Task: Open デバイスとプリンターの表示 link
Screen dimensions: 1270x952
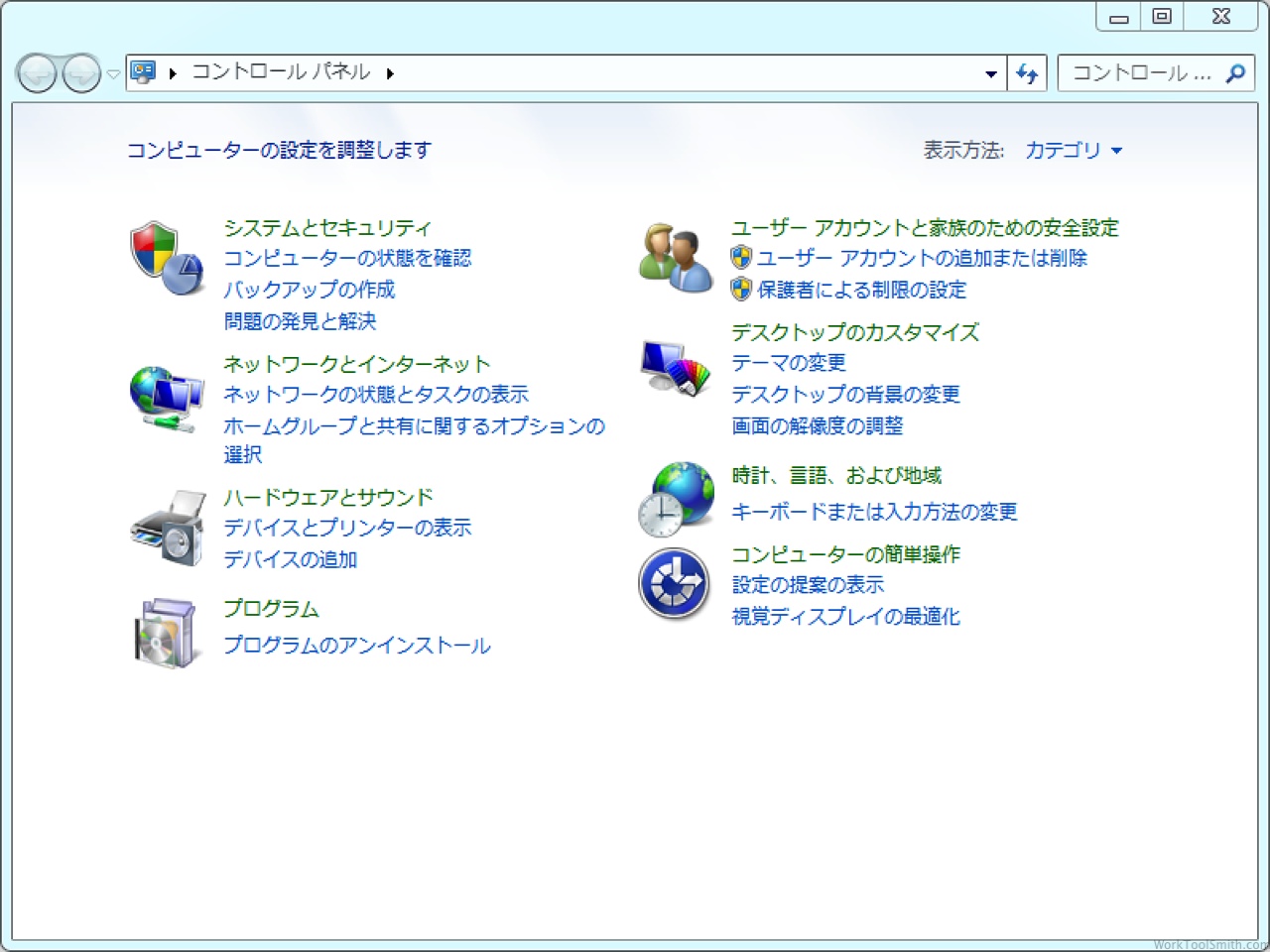Action: click(x=347, y=529)
